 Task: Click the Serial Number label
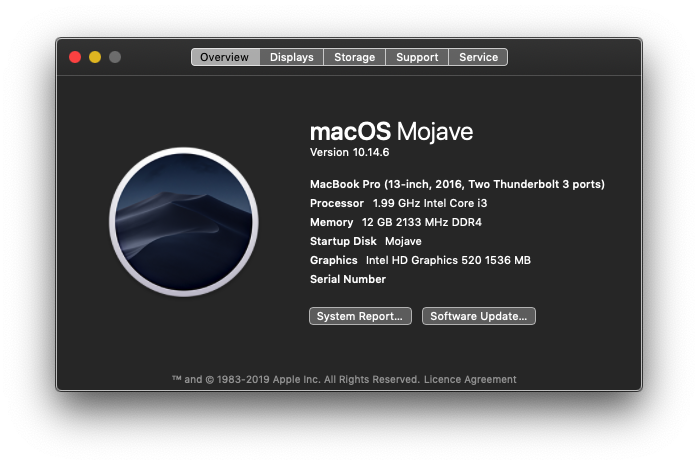click(348, 279)
